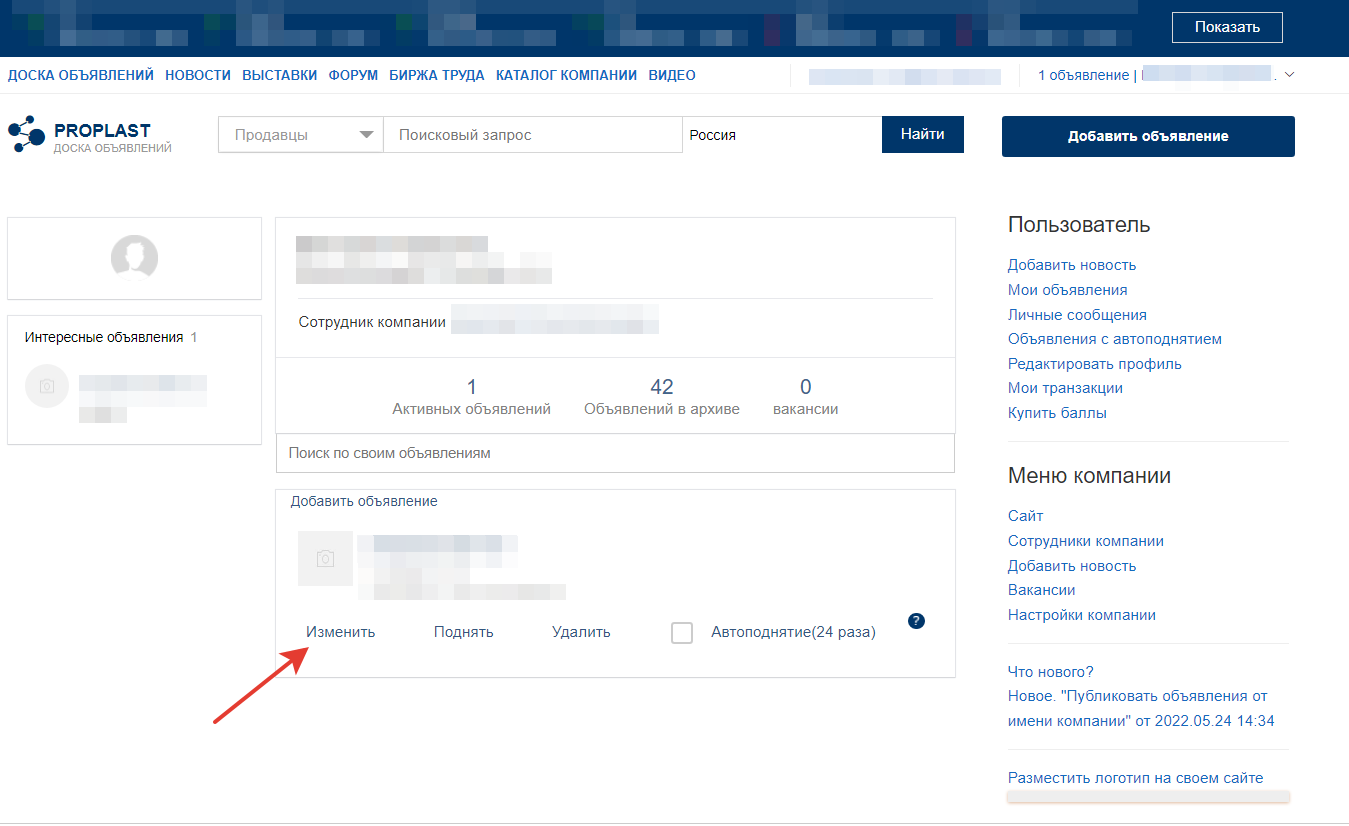Open the Публиковать объявления от имени компании news
1349x826 pixels.
point(1141,708)
